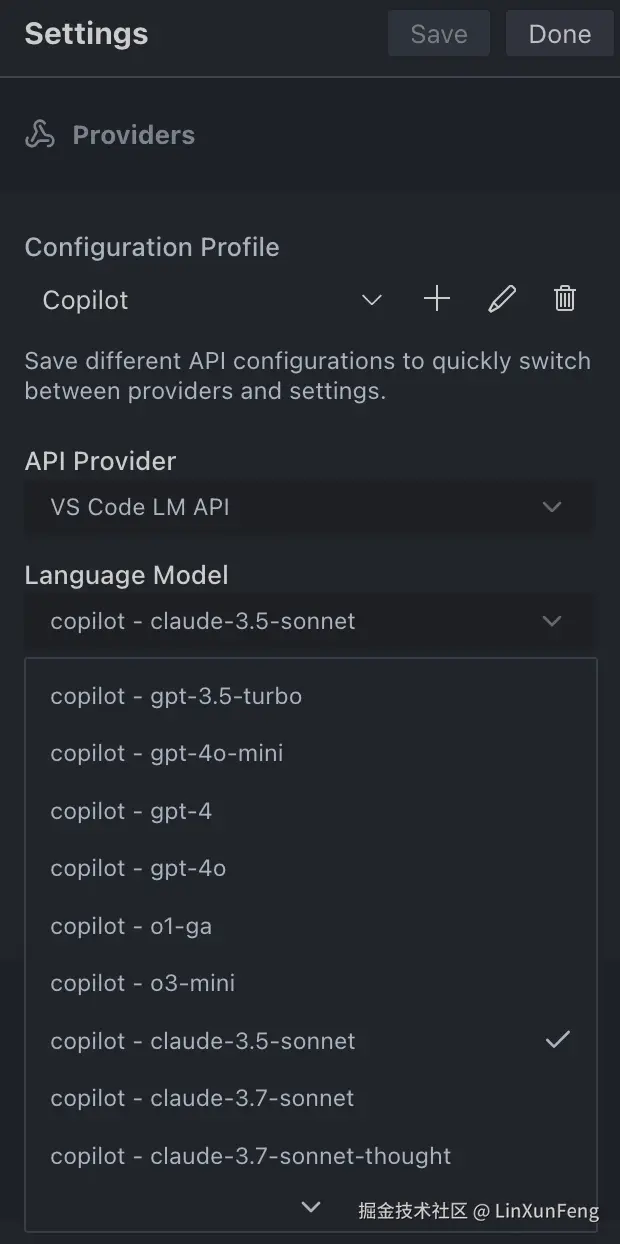Click the checkmark beside claude-3.5-sonnet
This screenshot has height=1244, width=620.
pos(557,1040)
